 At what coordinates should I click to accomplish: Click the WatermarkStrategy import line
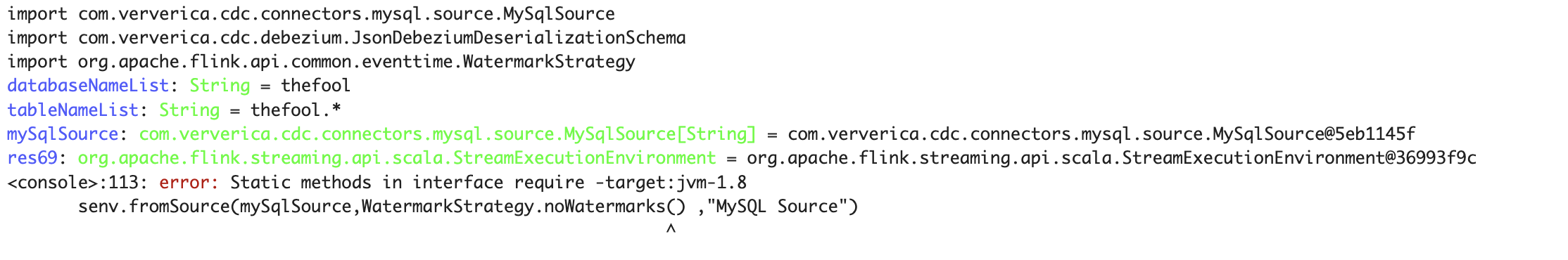(x=321, y=62)
